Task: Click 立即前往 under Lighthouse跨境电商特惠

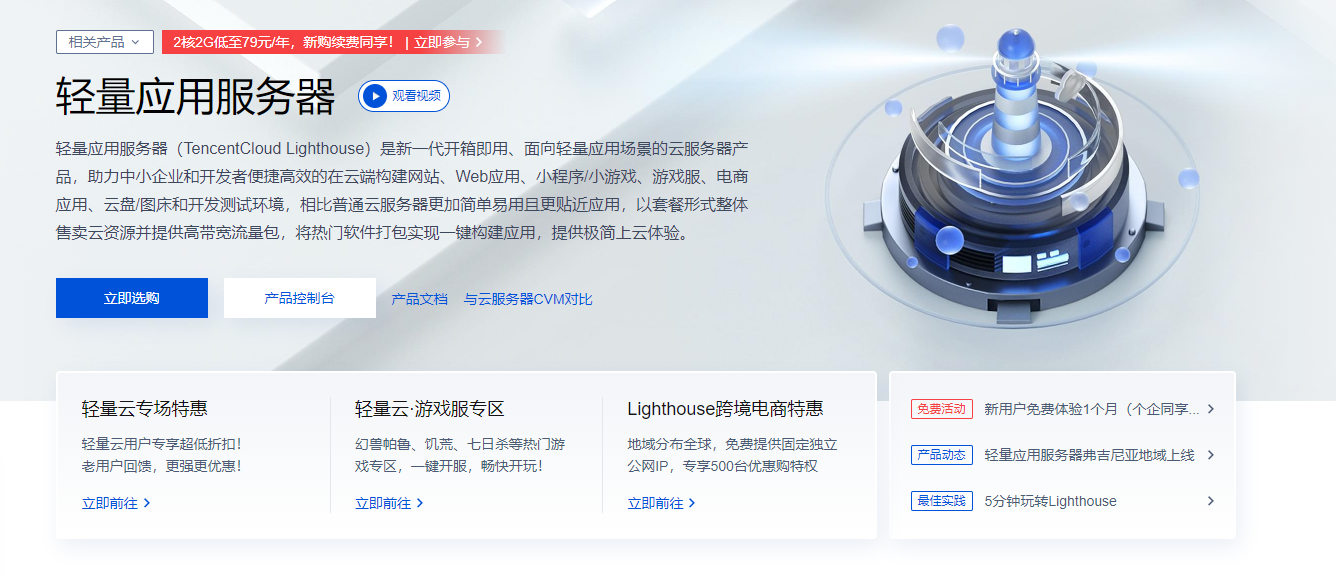Action: (662, 503)
